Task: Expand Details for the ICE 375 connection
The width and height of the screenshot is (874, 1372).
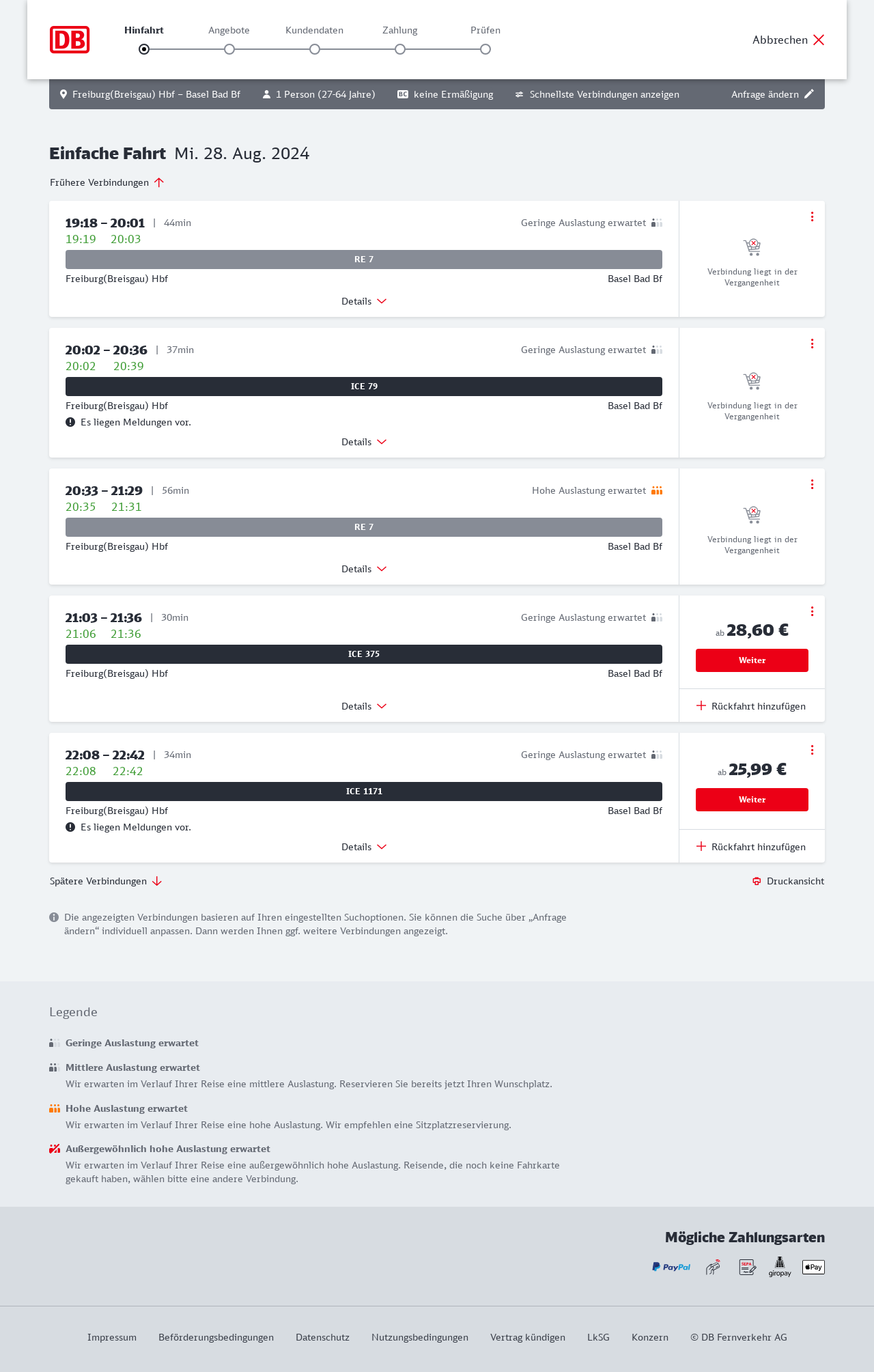Action: [364, 706]
